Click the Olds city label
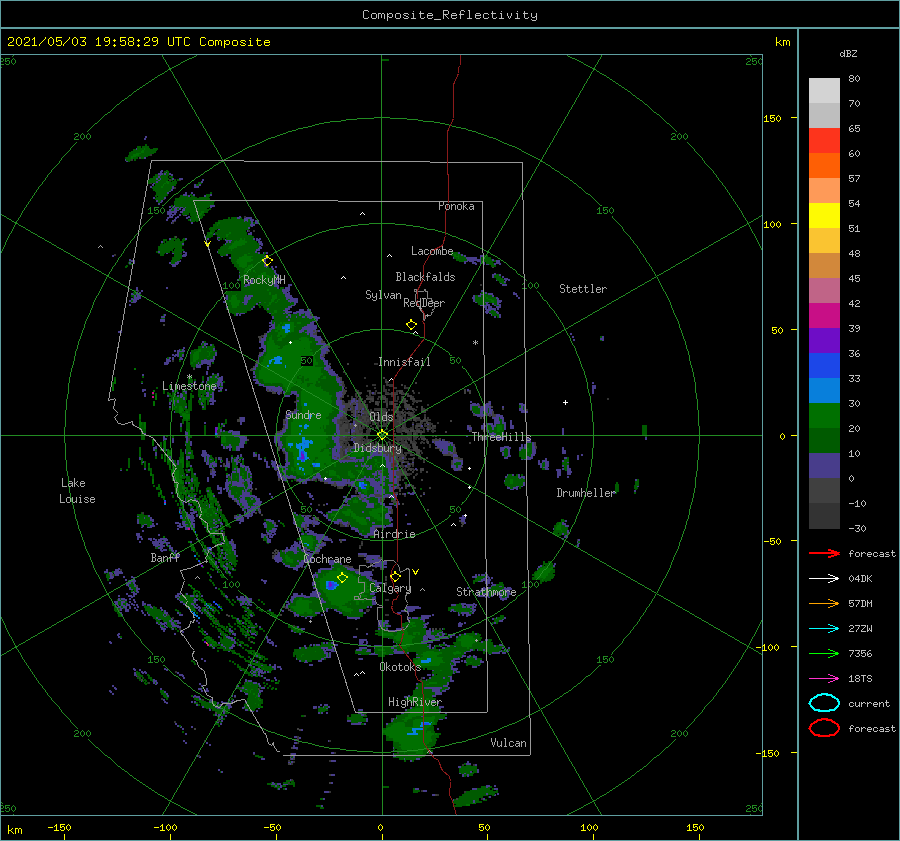 coord(381,417)
